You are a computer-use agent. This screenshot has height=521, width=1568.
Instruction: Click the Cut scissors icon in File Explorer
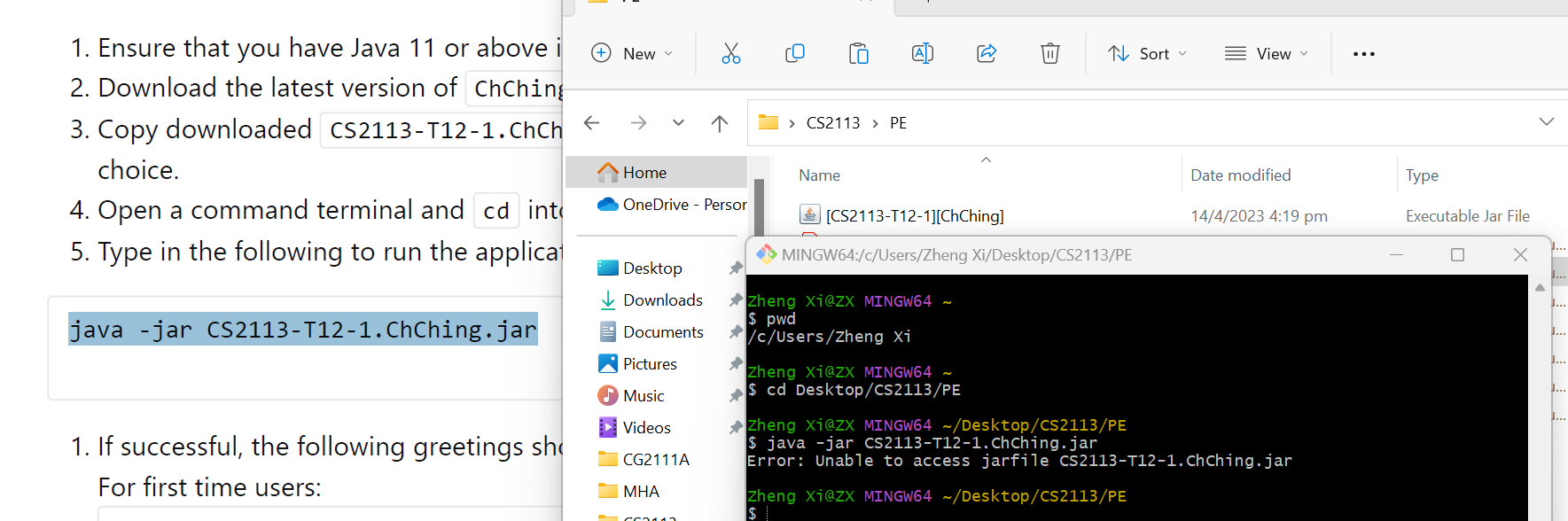pyautogui.click(x=730, y=53)
